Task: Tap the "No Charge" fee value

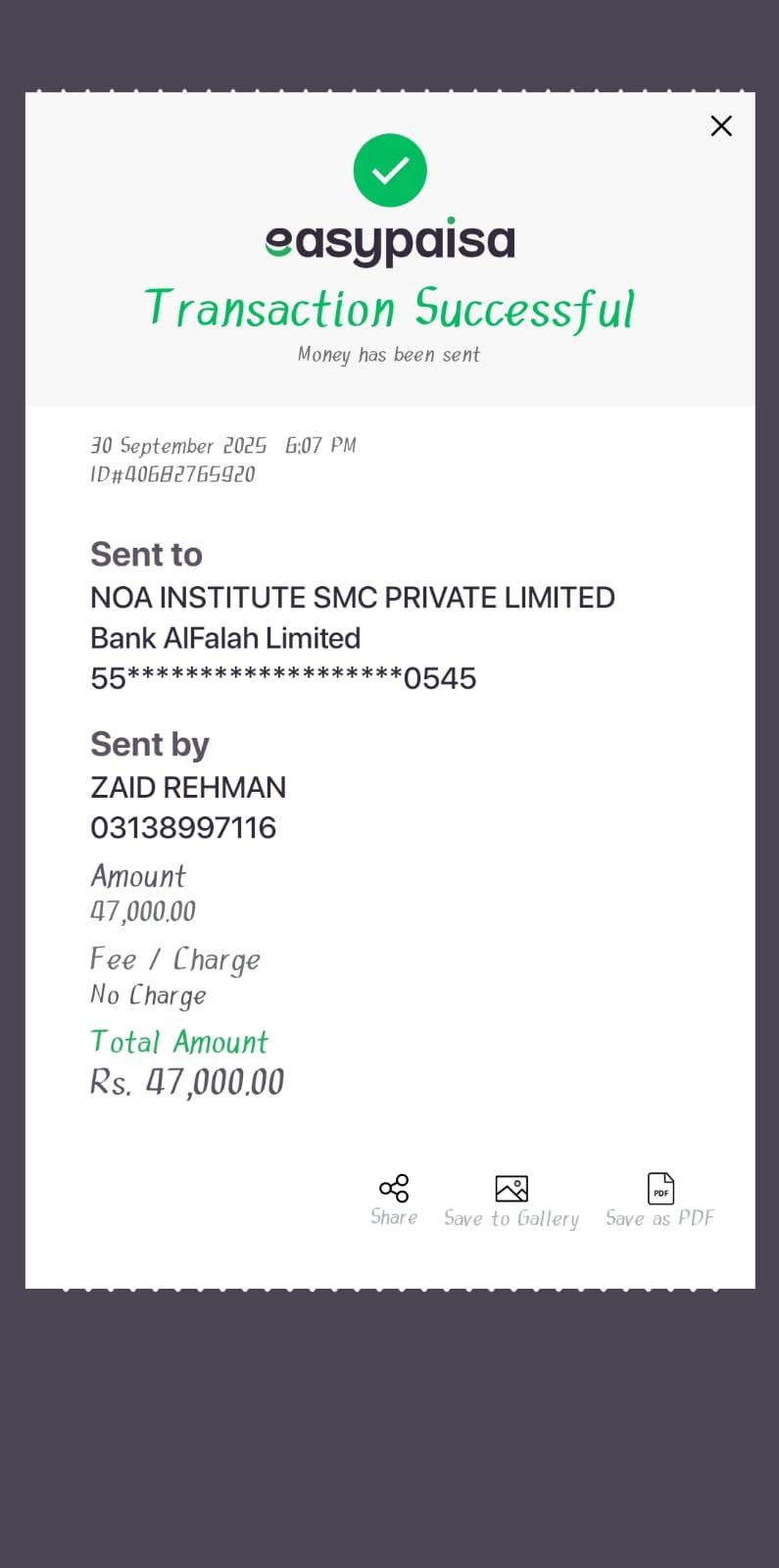Action: click(149, 996)
